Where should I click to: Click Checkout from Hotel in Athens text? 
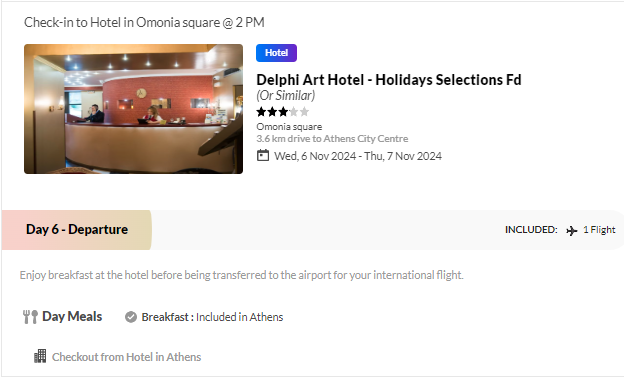point(127,357)
